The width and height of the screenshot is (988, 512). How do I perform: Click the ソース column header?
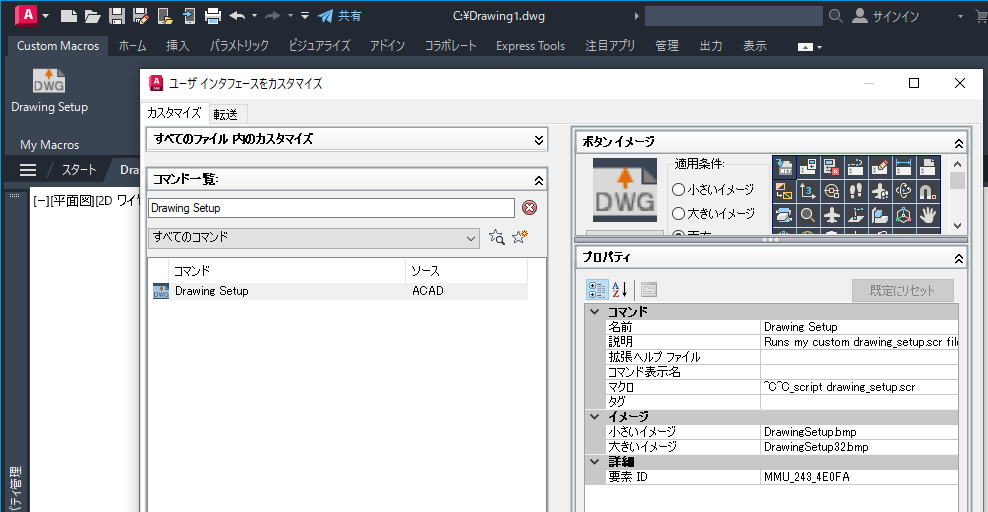tap(466, 271)
